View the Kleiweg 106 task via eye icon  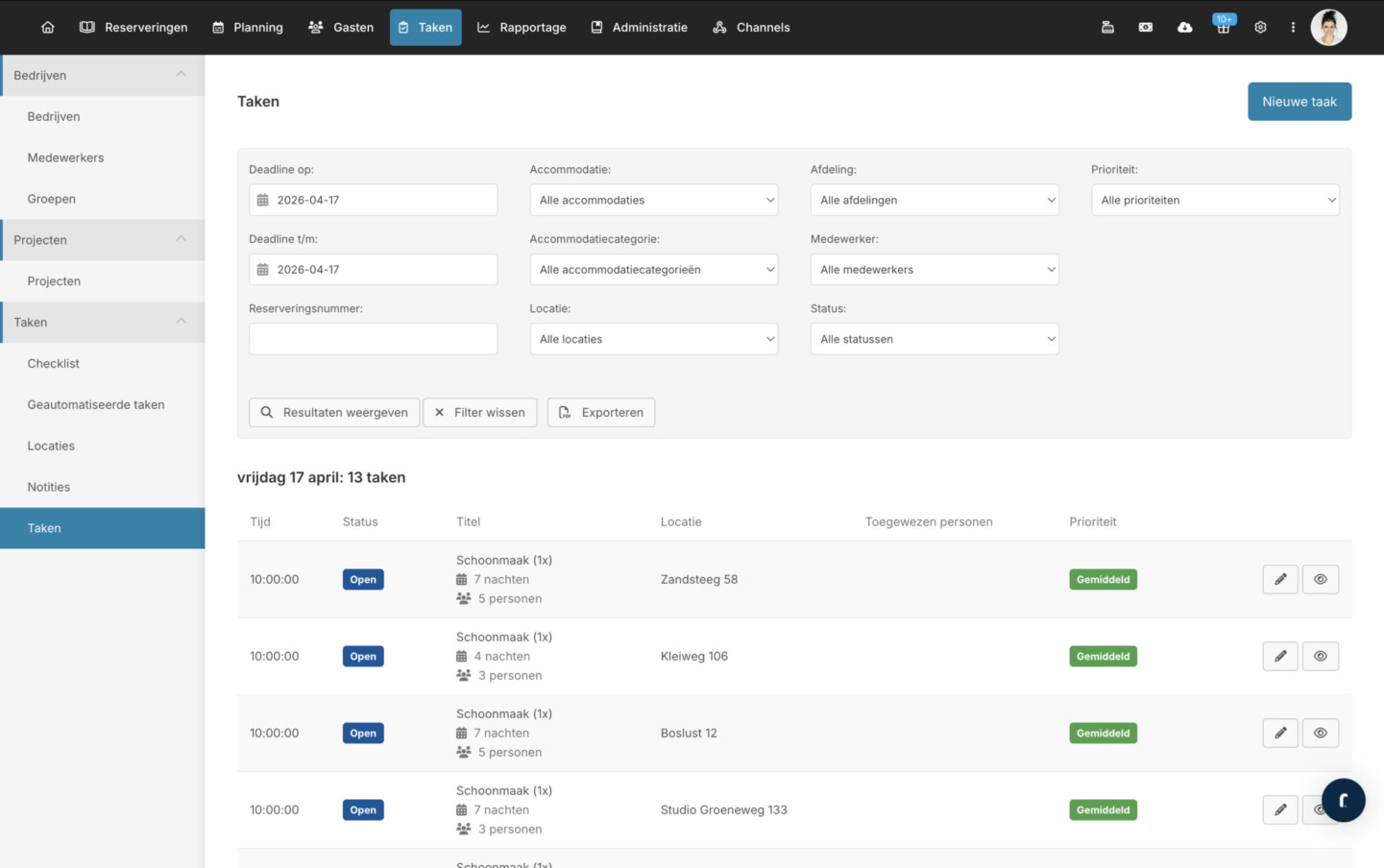(x=1320, y=657)
